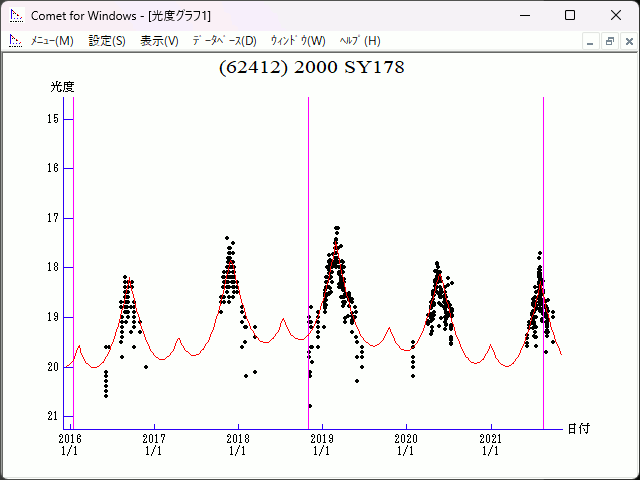
Task: Click the 光度 magnitude axis label
Action: [63, 87]
